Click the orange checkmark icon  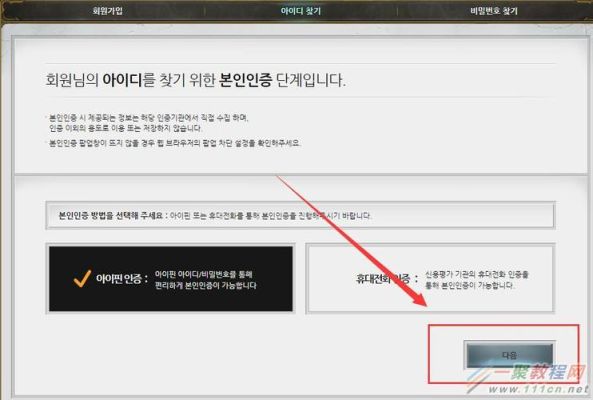82,279
